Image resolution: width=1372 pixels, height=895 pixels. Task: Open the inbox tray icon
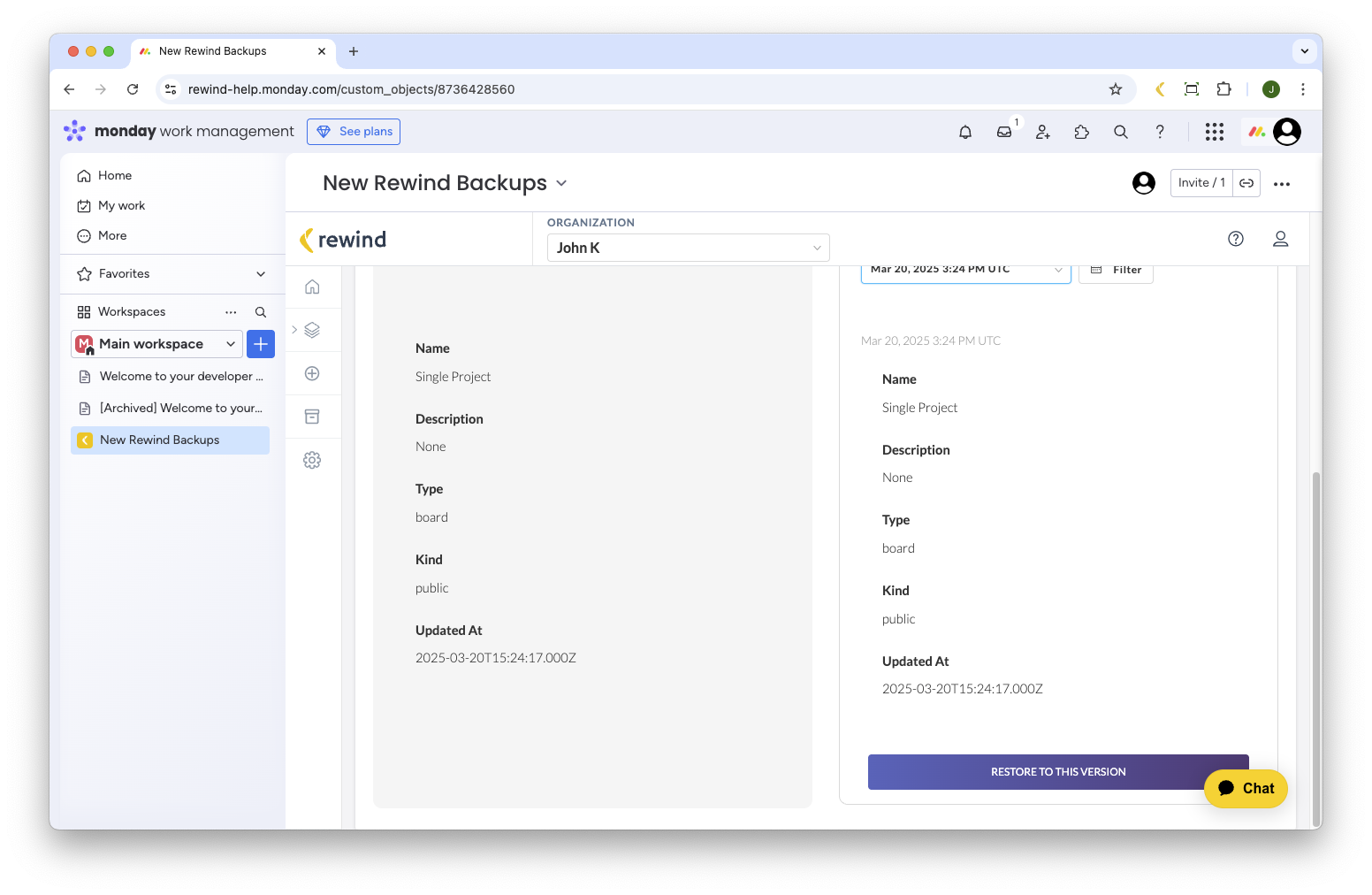[1004, 132]
